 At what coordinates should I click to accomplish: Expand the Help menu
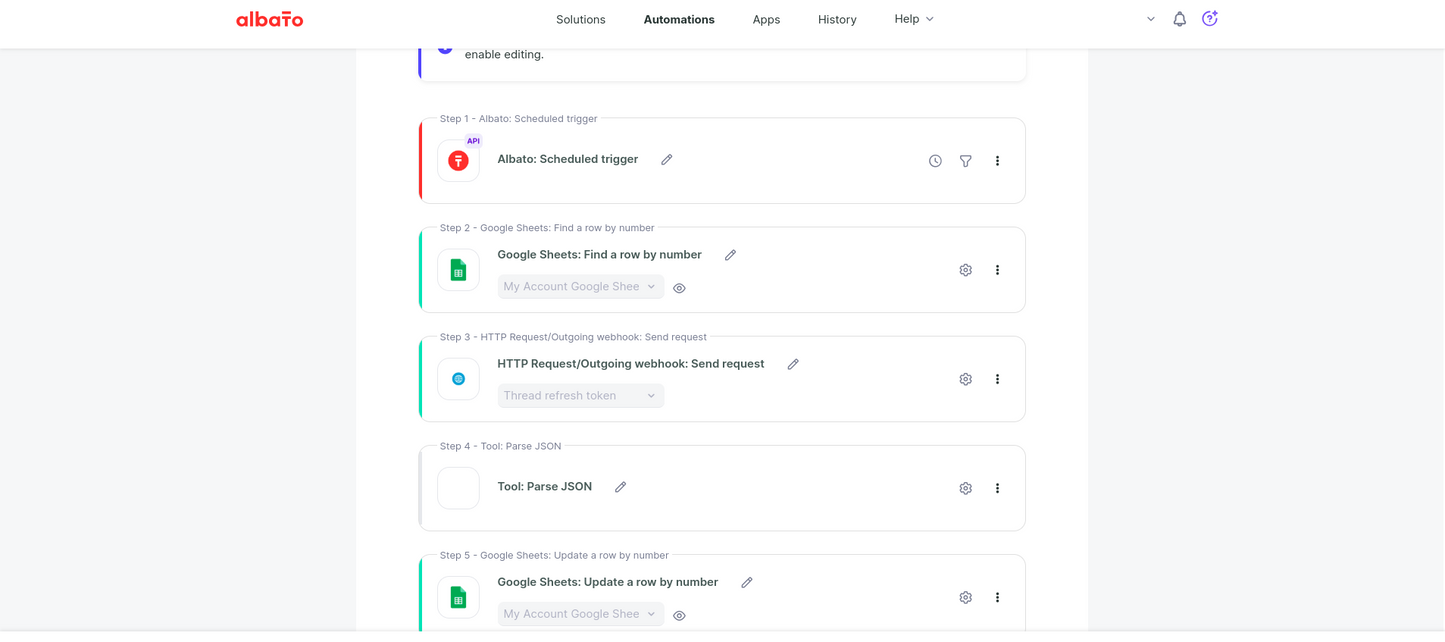[x=914, y=19]
